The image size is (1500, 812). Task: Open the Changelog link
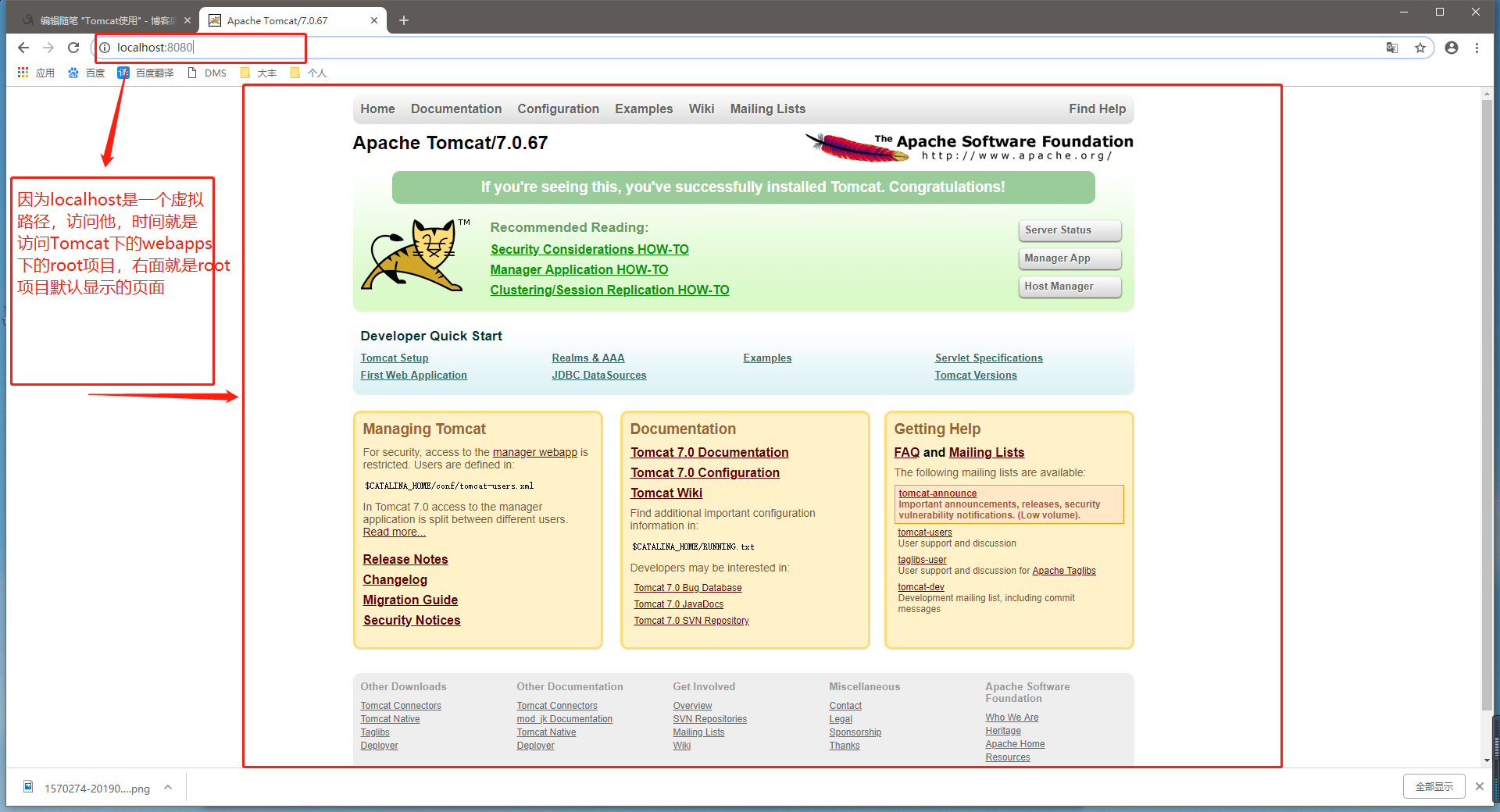[395, 580]
